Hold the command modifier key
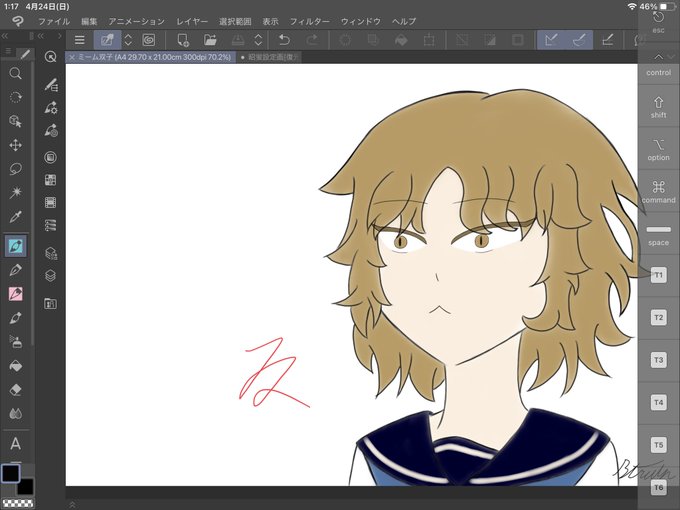 [x=658, y=192]
